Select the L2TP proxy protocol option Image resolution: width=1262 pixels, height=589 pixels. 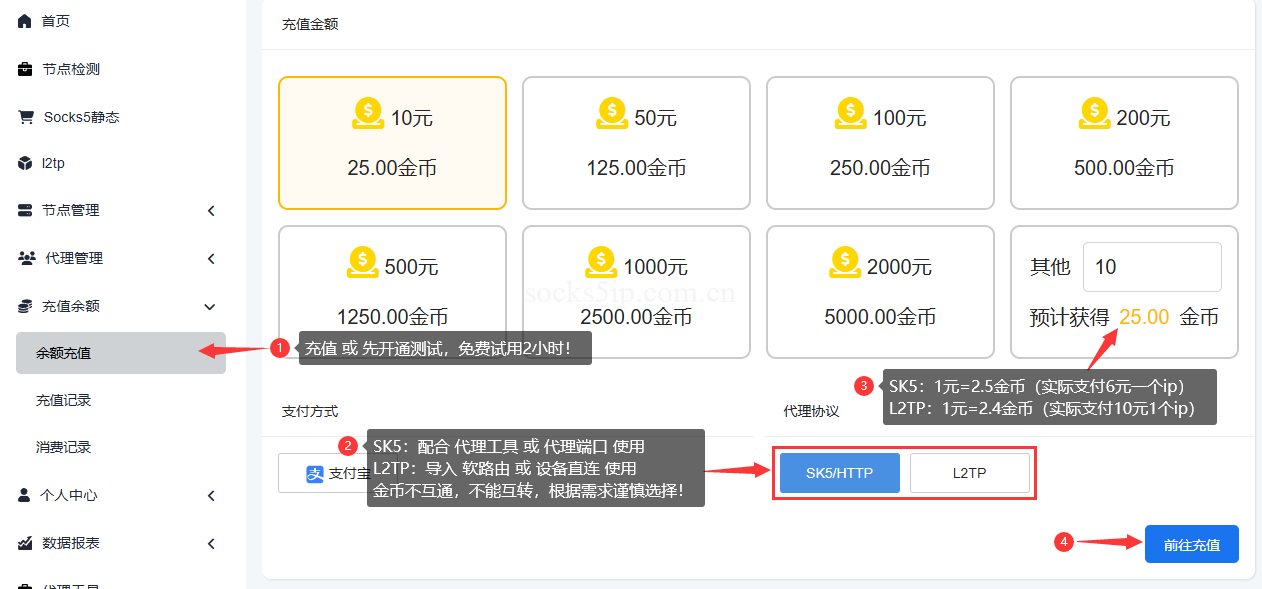coord(969,473)
